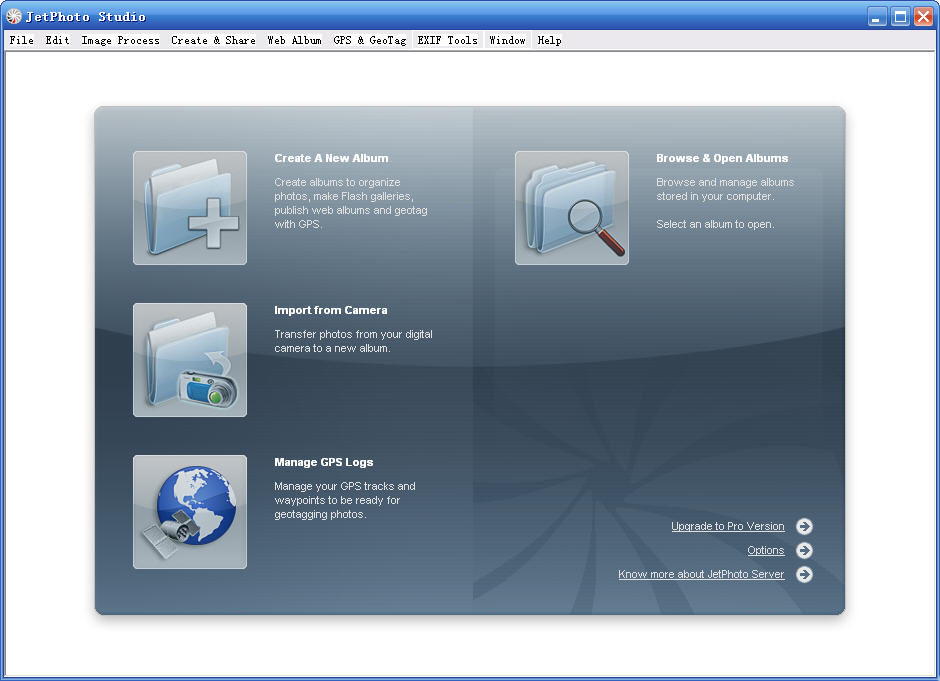Click the Import from Camera icon
Screen dimensions: 940x681
tap(190, 360)
